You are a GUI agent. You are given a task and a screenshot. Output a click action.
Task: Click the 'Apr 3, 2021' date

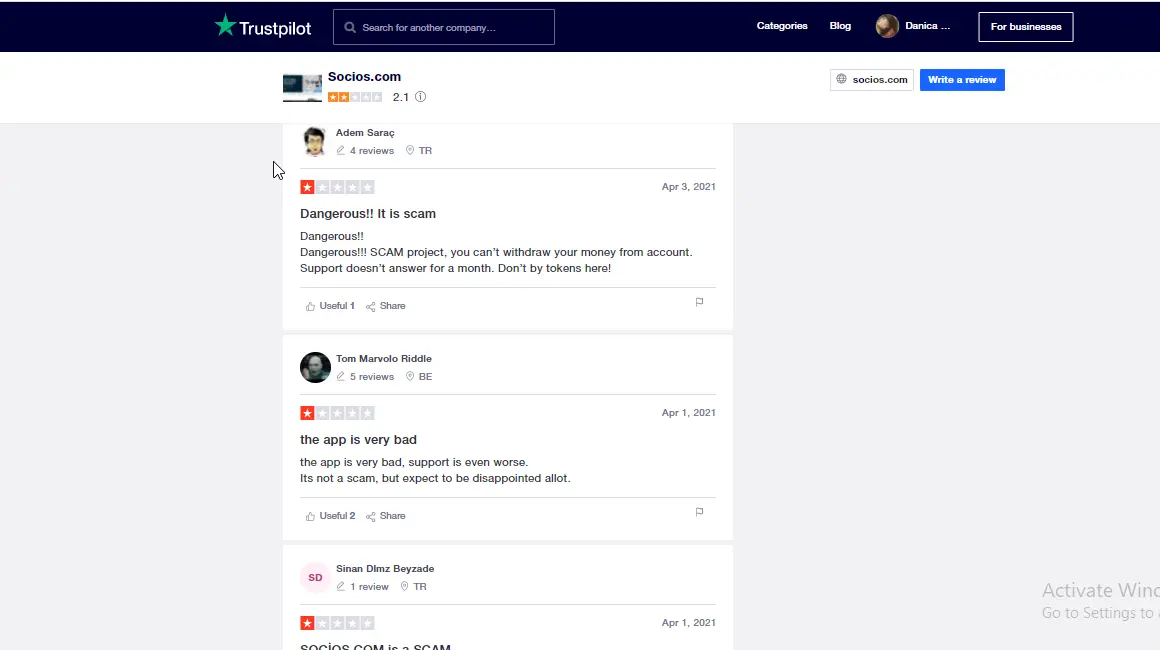pos(688,187)
